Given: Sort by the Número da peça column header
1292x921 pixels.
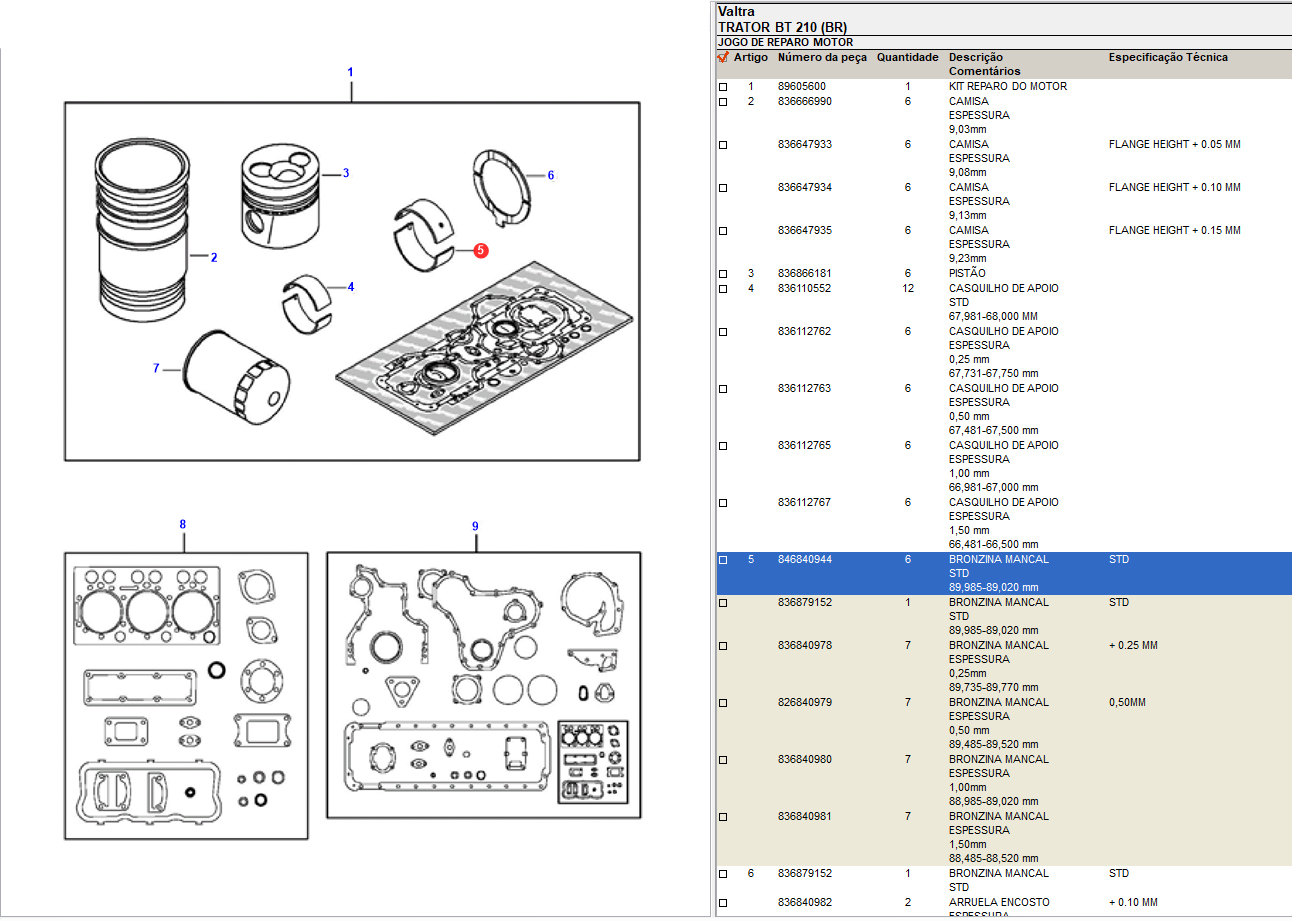Looking at the screenshot, I should coord(822,58).
